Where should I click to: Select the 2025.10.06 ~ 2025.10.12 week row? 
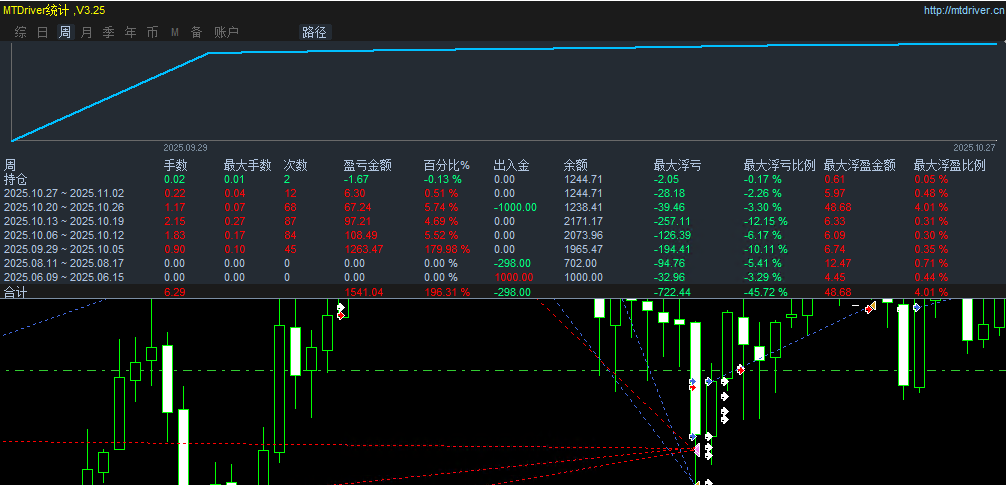pos(503,235)
